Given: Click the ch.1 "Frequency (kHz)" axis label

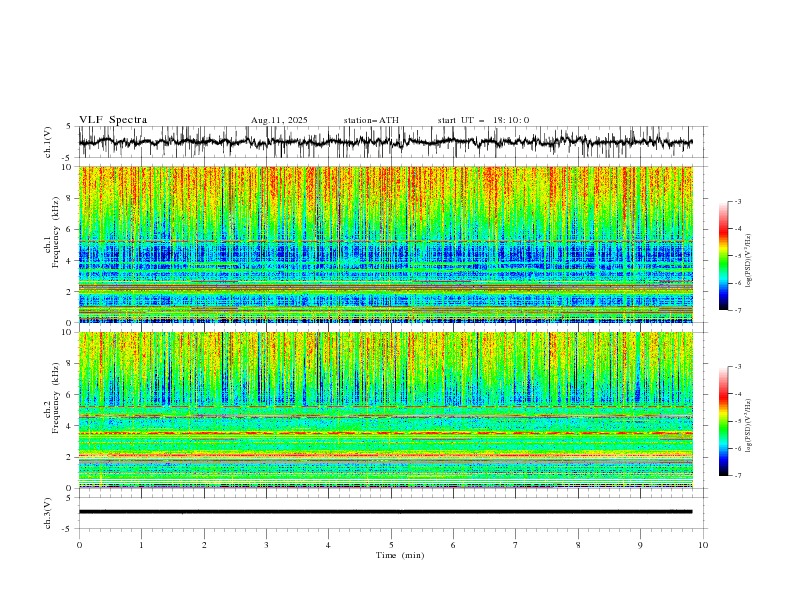Looking at the screenshot, I should coord(56,233).
